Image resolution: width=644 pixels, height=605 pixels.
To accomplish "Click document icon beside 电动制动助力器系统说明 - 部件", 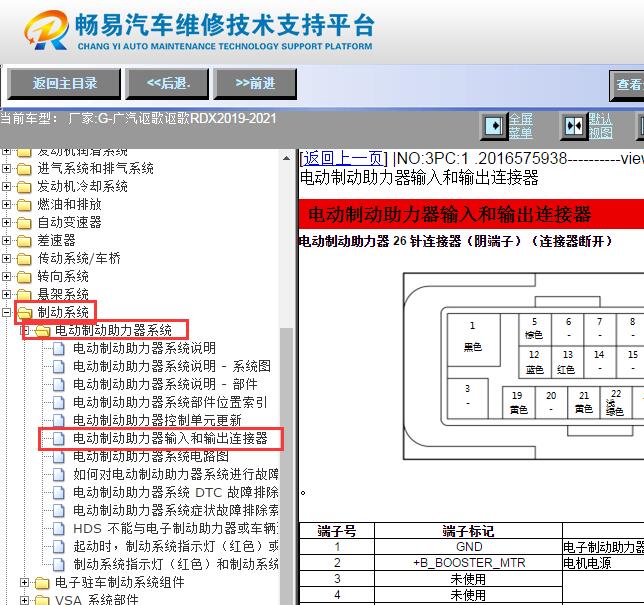I will click(x=59, y=384).
